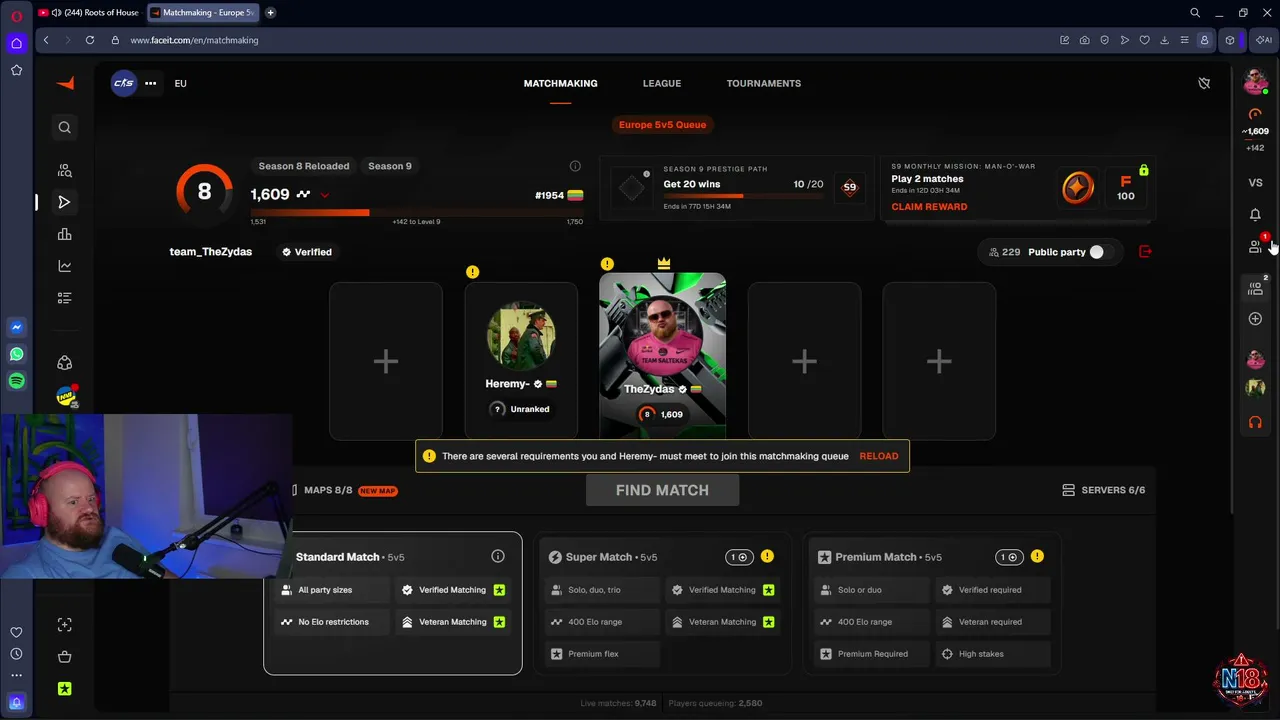
Task: Switch to the MATCHMAKING tab
Action: (560, 83)
